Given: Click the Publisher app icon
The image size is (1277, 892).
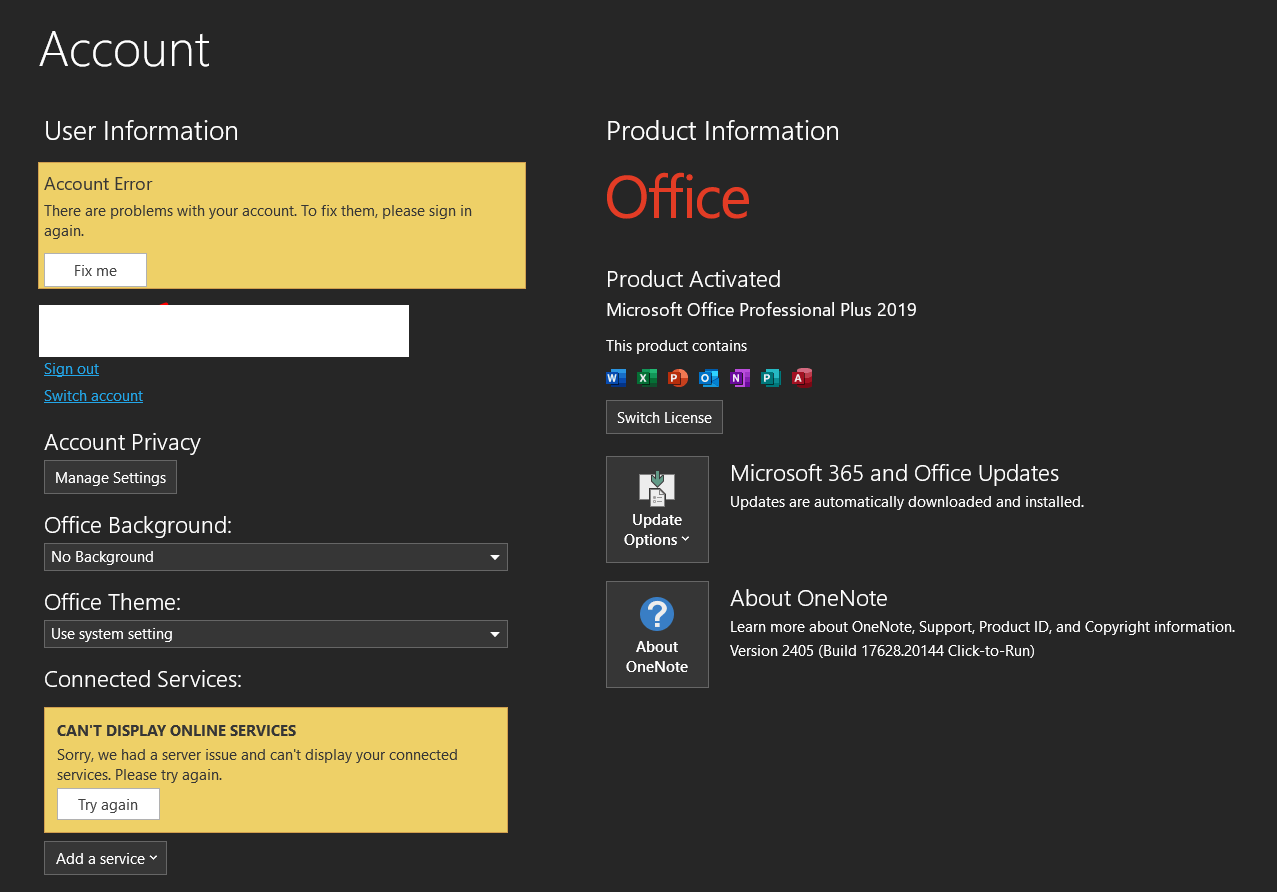Looking at the screenshot, I should [x=771, y=377].
